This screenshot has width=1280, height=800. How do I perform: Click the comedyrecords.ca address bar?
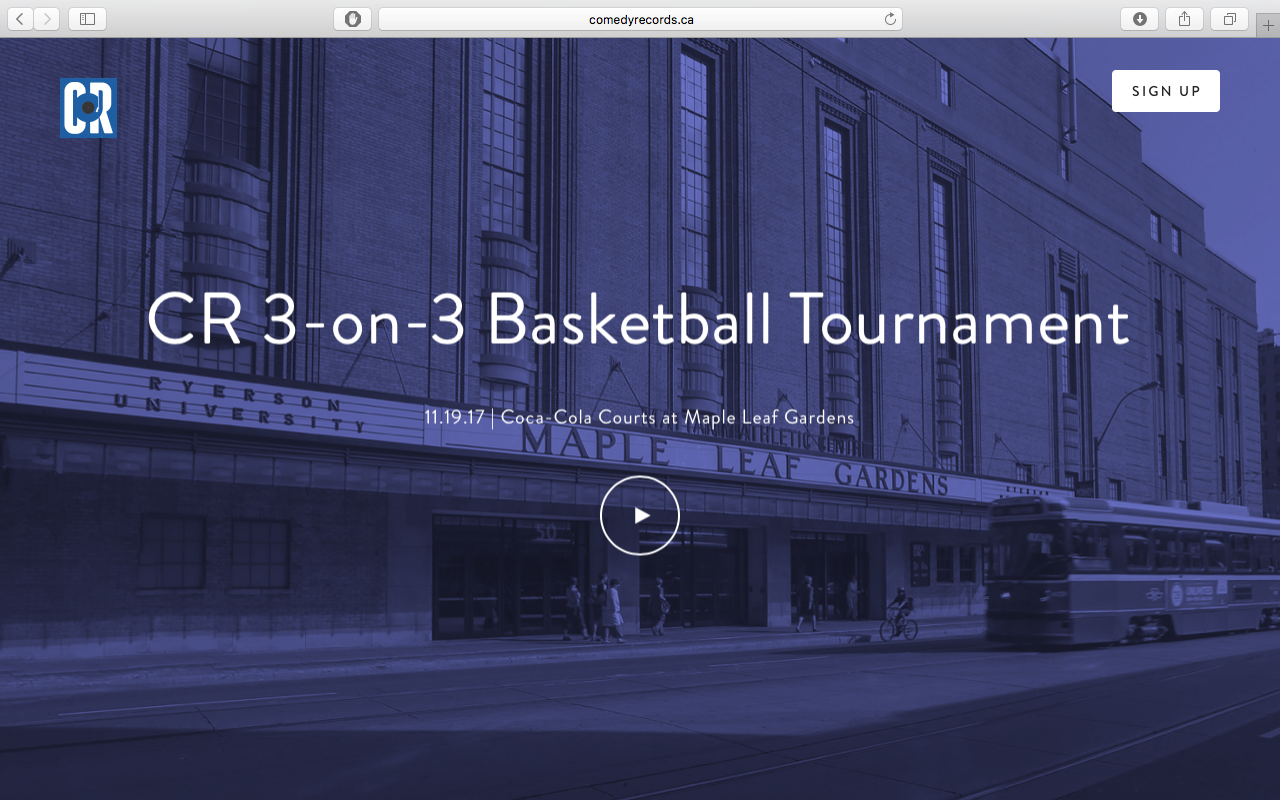click(x=640, y=19)
